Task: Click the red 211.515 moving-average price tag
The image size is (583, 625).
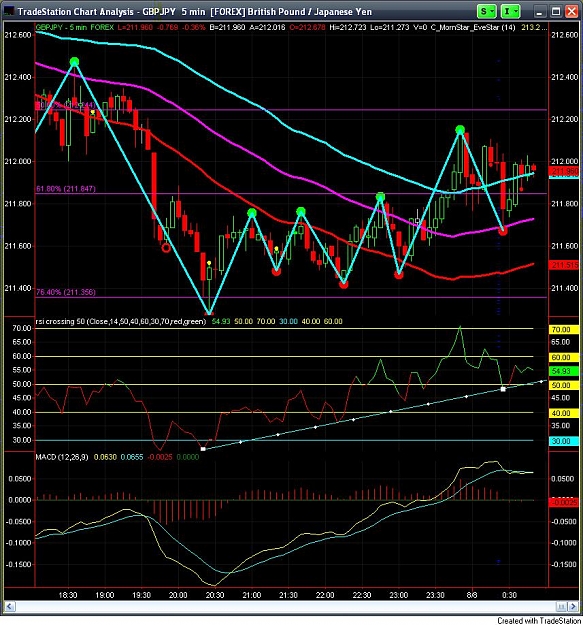Action: click(564, 265)
